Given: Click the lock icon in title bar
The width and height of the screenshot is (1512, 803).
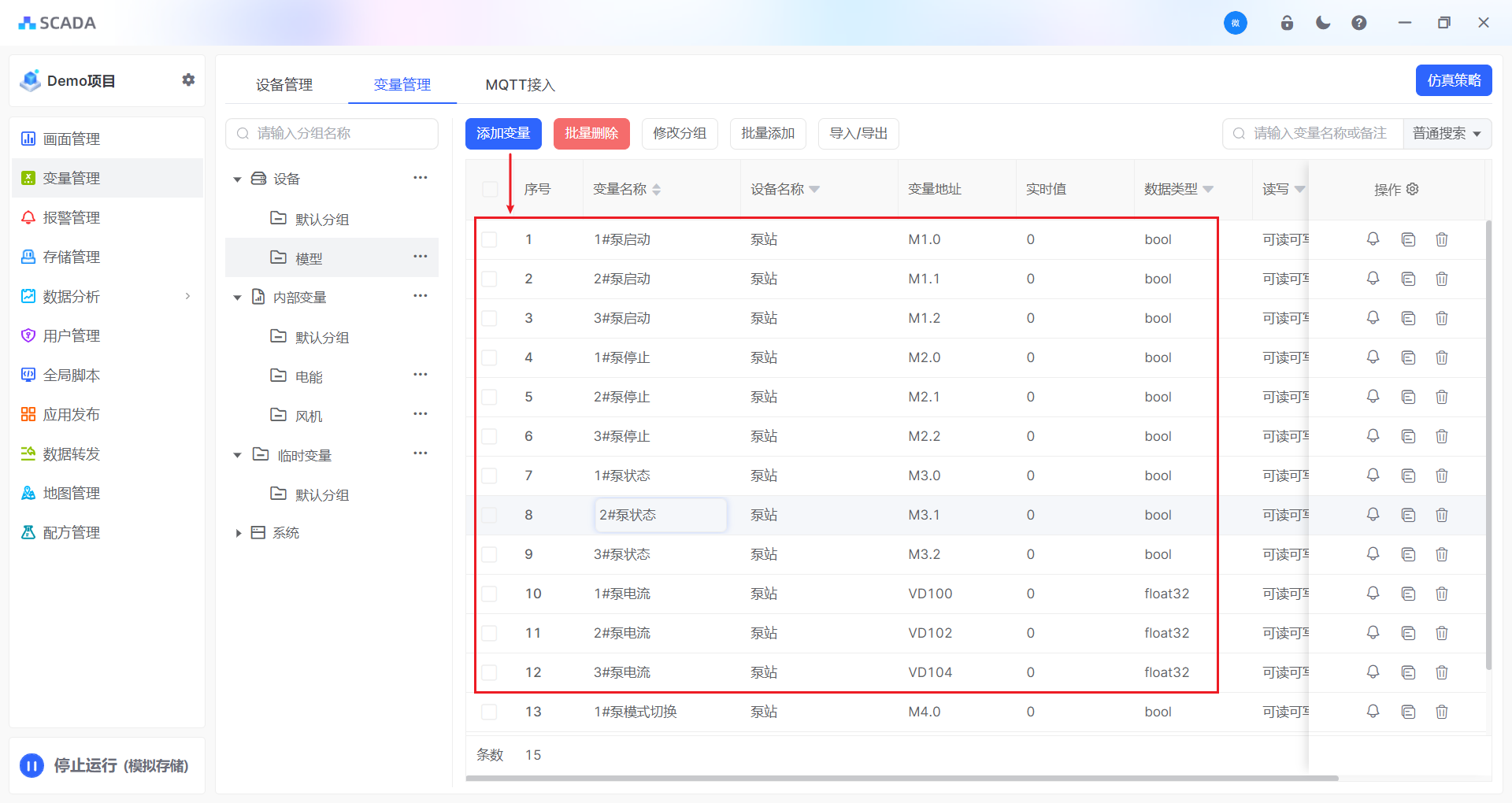Looking at the screenshot, I should point(1287,23).
